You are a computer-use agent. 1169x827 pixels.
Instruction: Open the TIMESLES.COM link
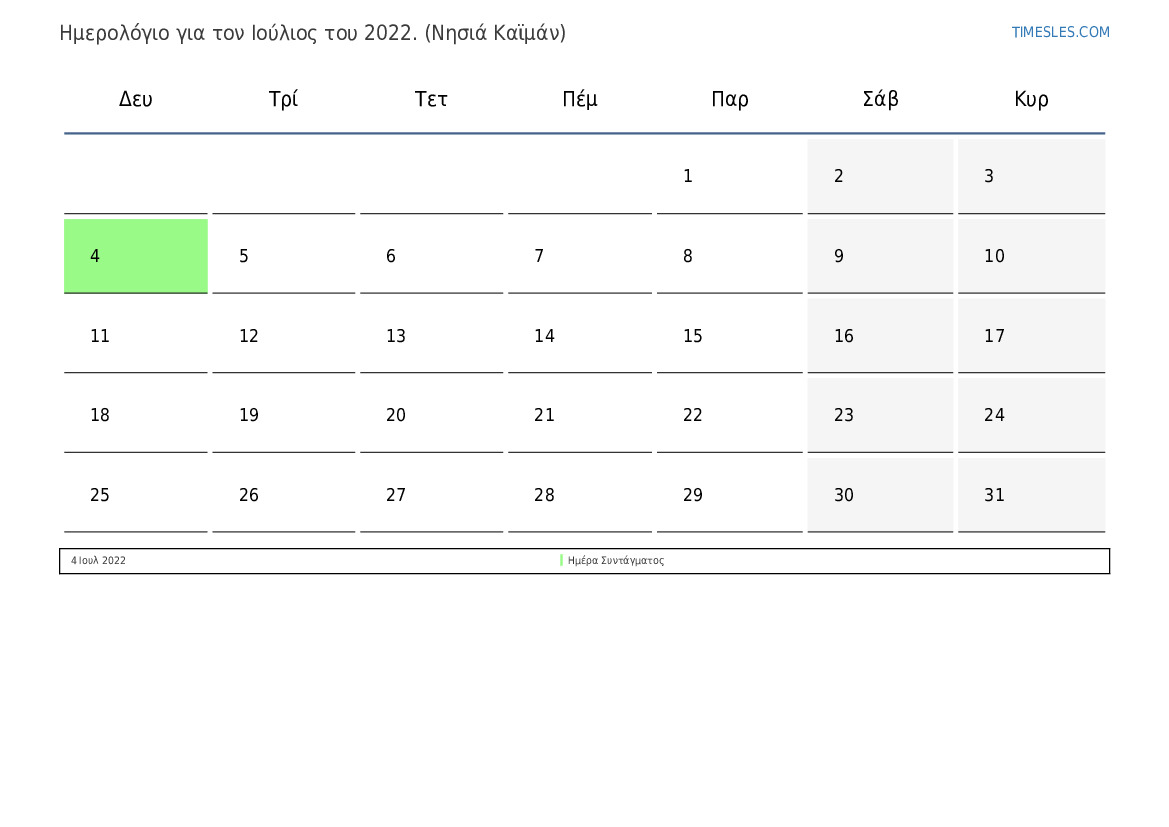1060,32
